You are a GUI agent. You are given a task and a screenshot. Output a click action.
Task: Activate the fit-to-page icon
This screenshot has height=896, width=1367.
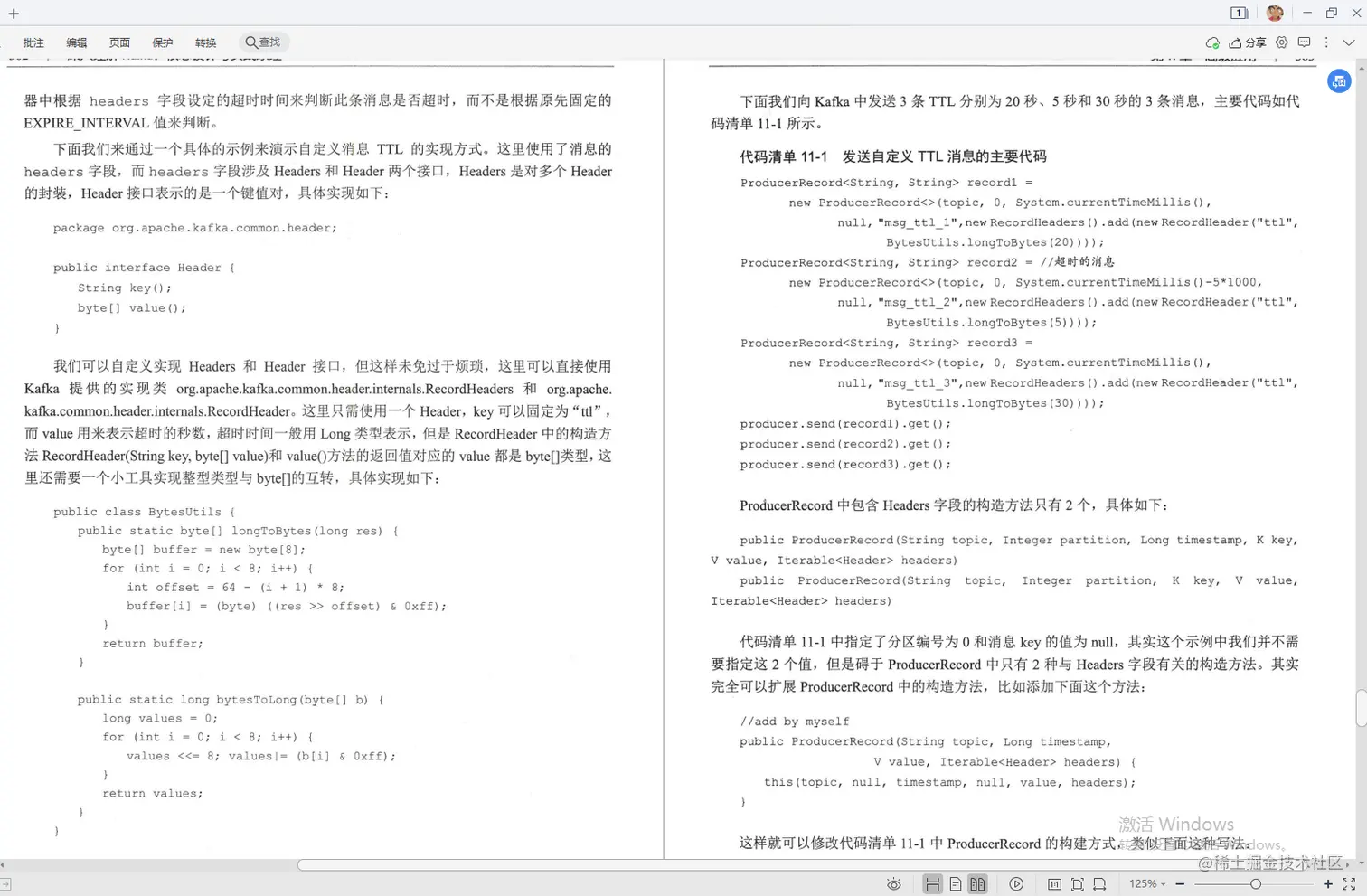[x=1077, y=883]
